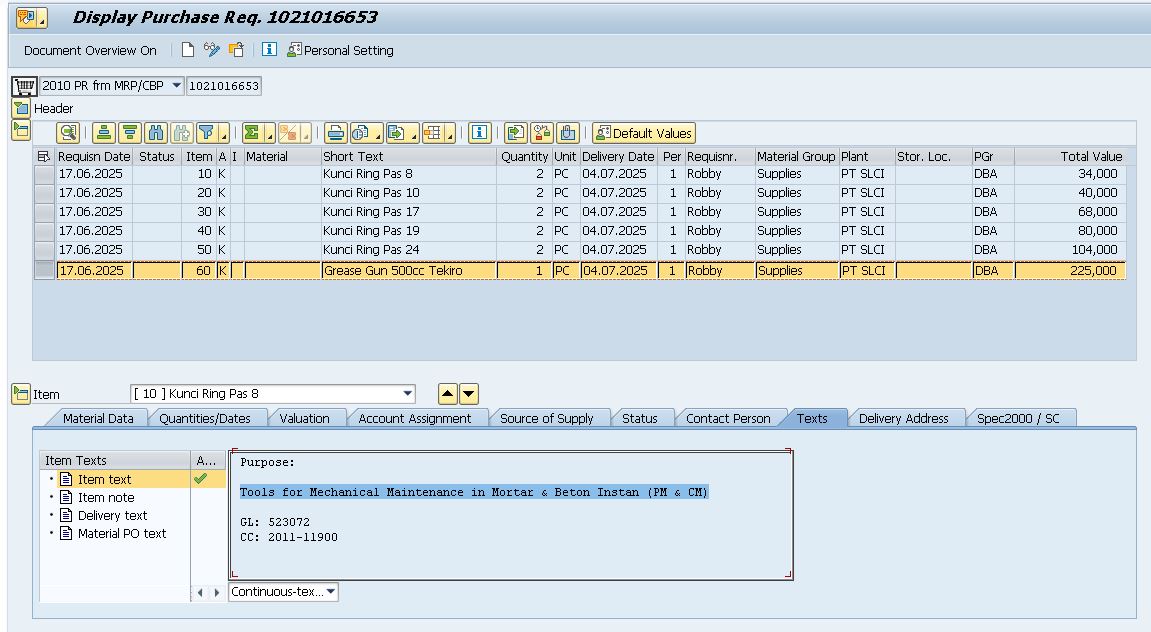Image resolution: width=1151 pixels, height=632 pixels.
Task: Select the Texts tab
Action: pyautogui.click(x=812, y=418)
